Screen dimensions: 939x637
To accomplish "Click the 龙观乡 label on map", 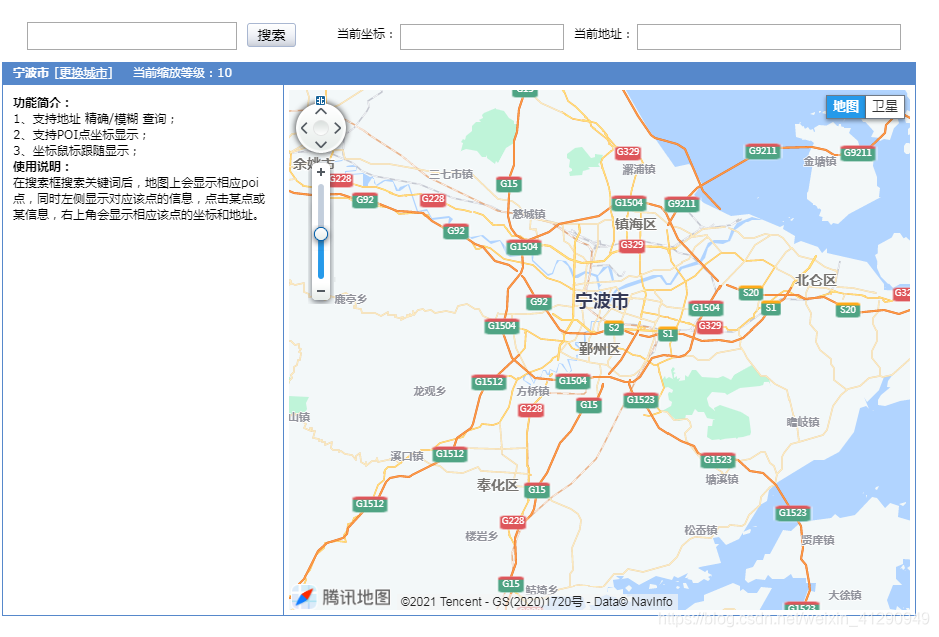I will pyautogui.click(x=429, y=391).
